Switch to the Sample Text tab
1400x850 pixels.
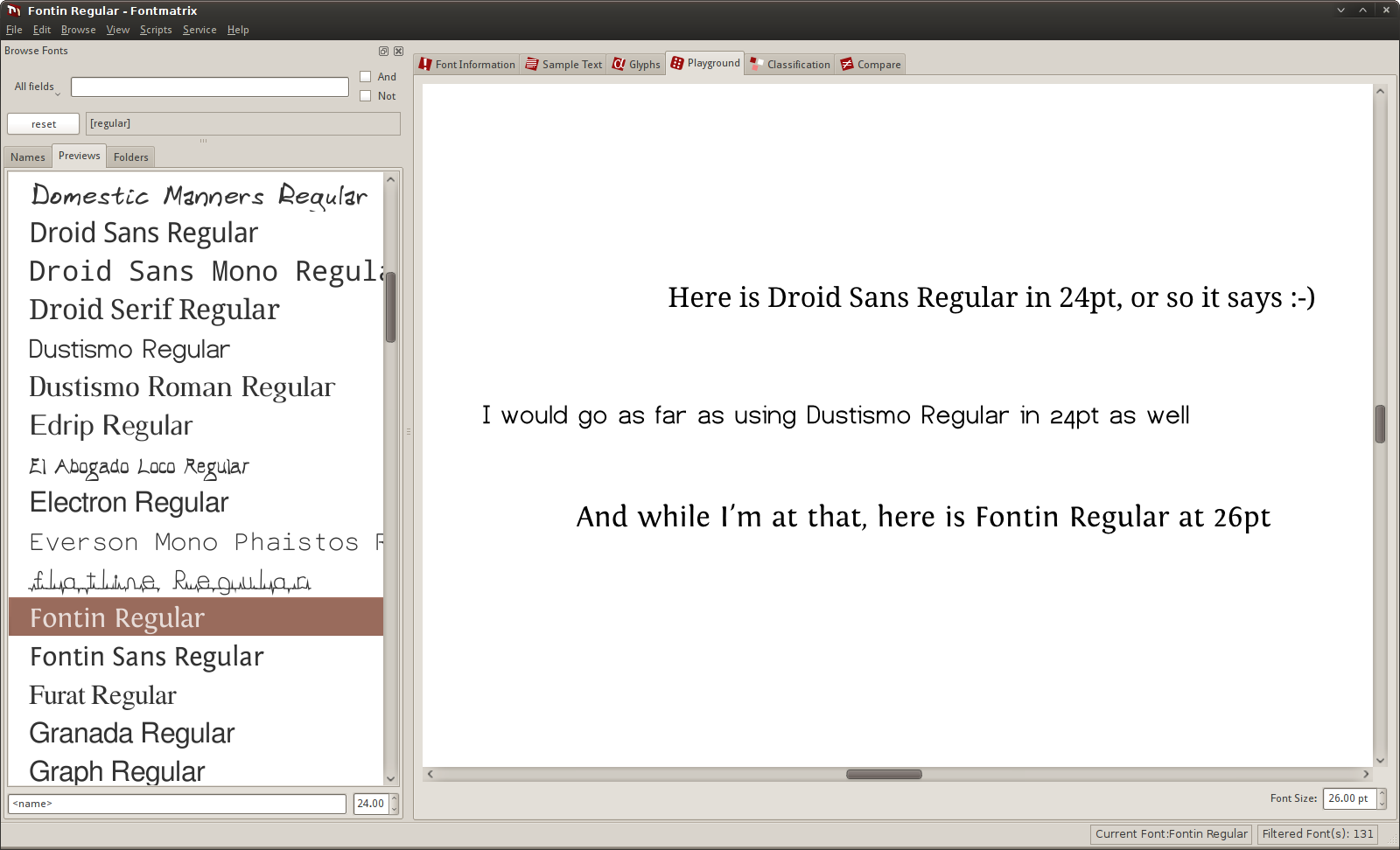click(x=563, y=64)
